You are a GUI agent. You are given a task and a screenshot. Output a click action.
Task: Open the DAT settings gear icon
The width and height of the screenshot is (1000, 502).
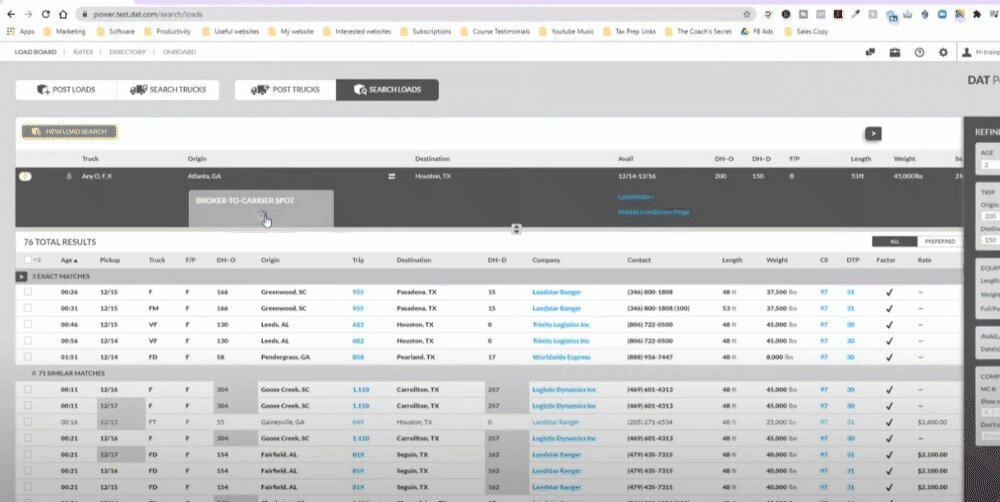943,52
